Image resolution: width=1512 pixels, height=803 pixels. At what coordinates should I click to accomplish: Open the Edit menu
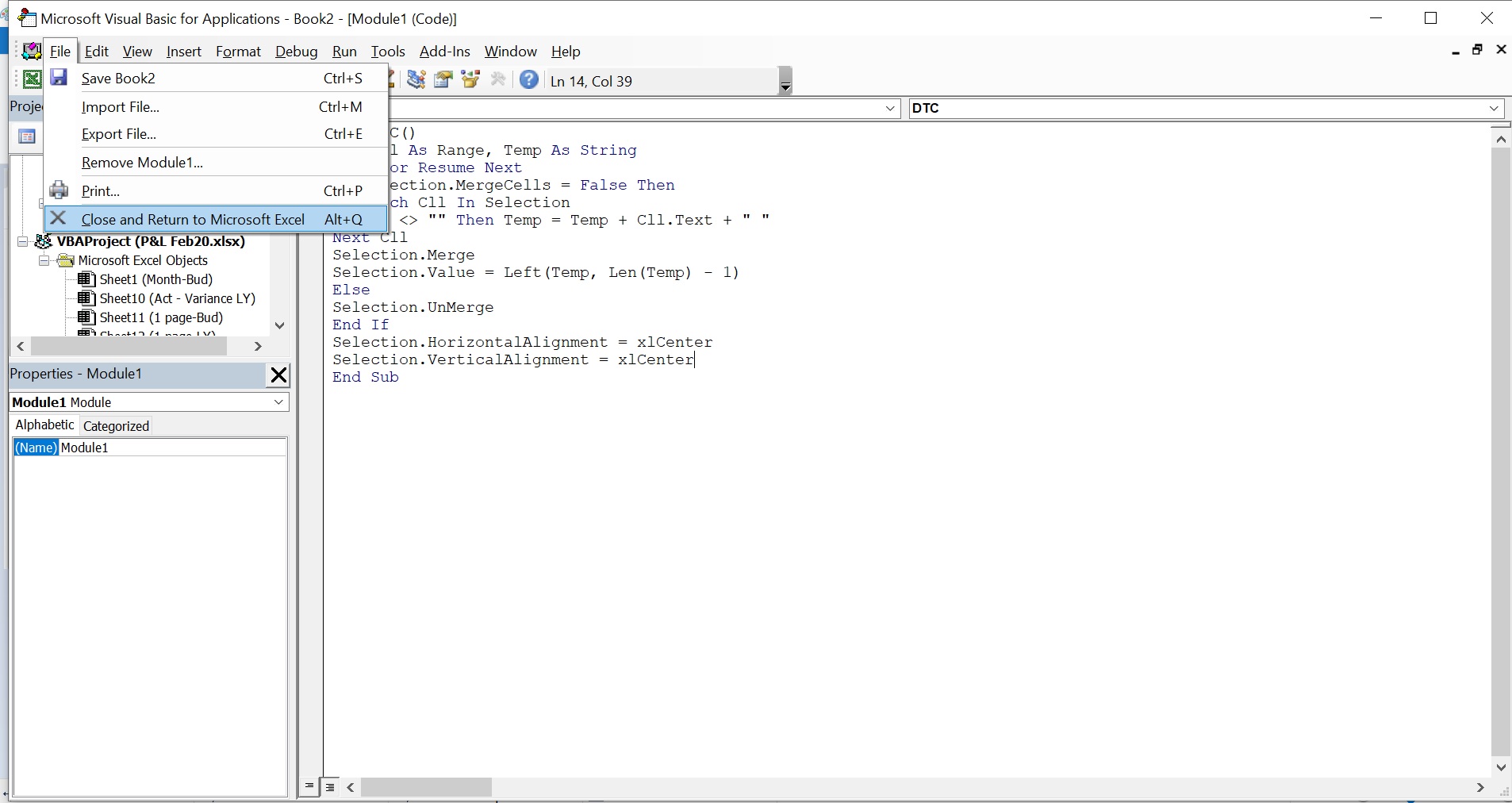coord(96,51)
